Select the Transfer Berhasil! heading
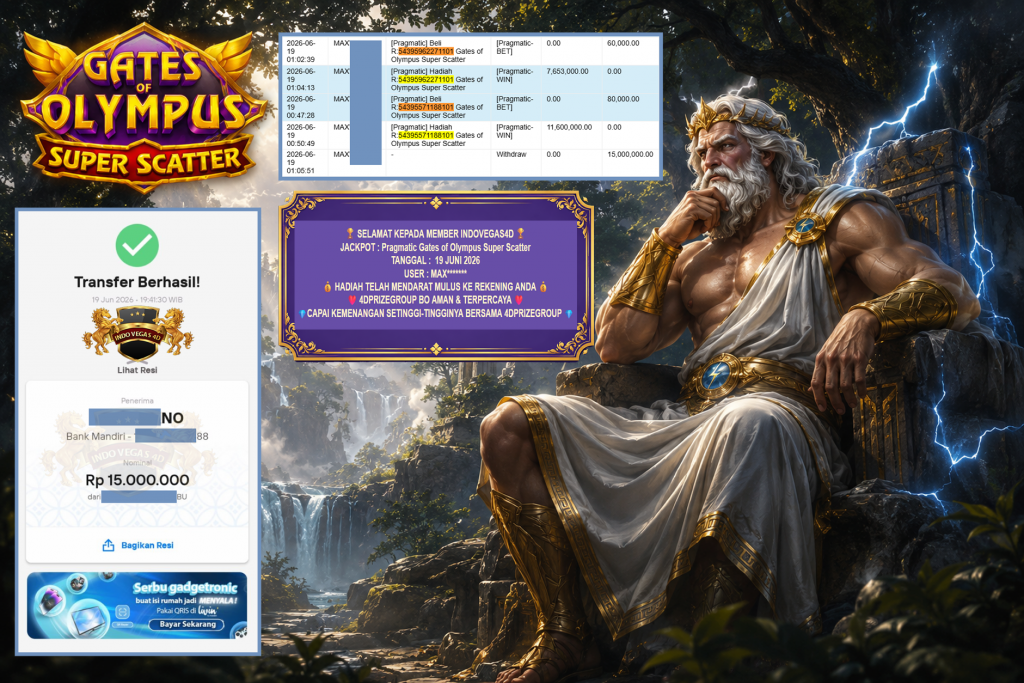Image resolution: width=1024 pixels, height=683 pixels. (137, 282)
